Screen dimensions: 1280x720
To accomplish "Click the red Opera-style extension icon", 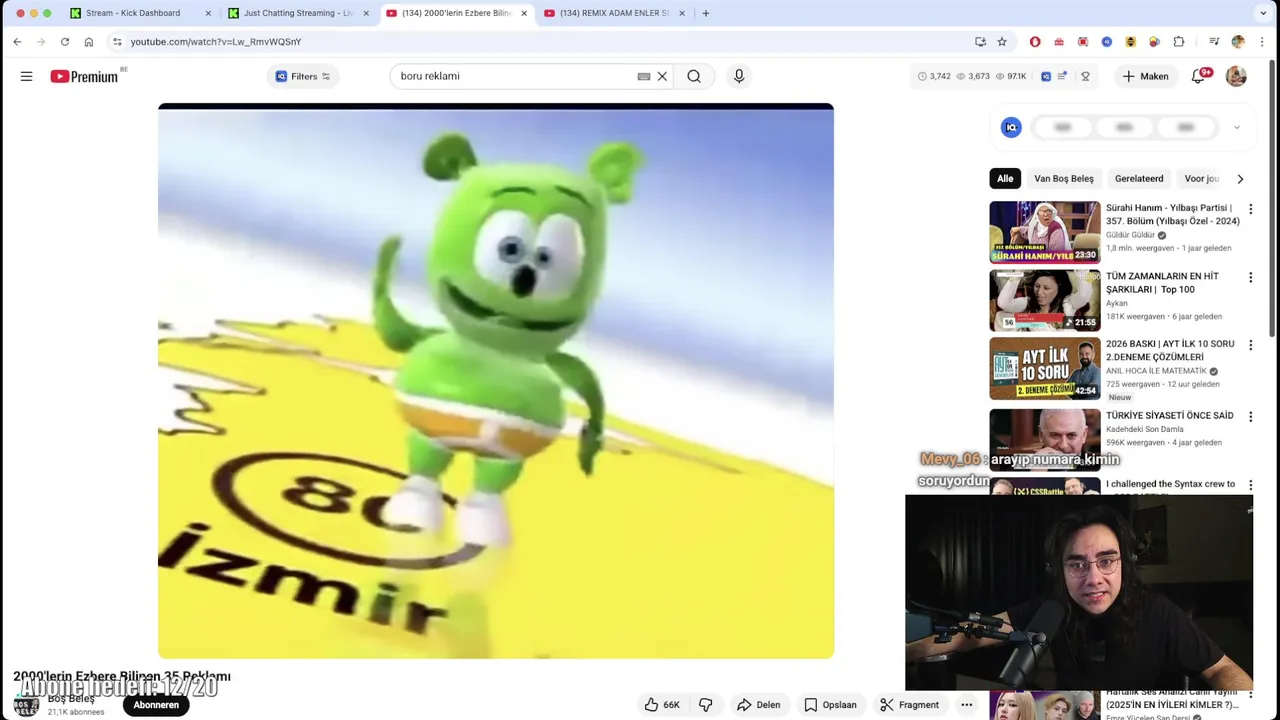I will 1035,42.
